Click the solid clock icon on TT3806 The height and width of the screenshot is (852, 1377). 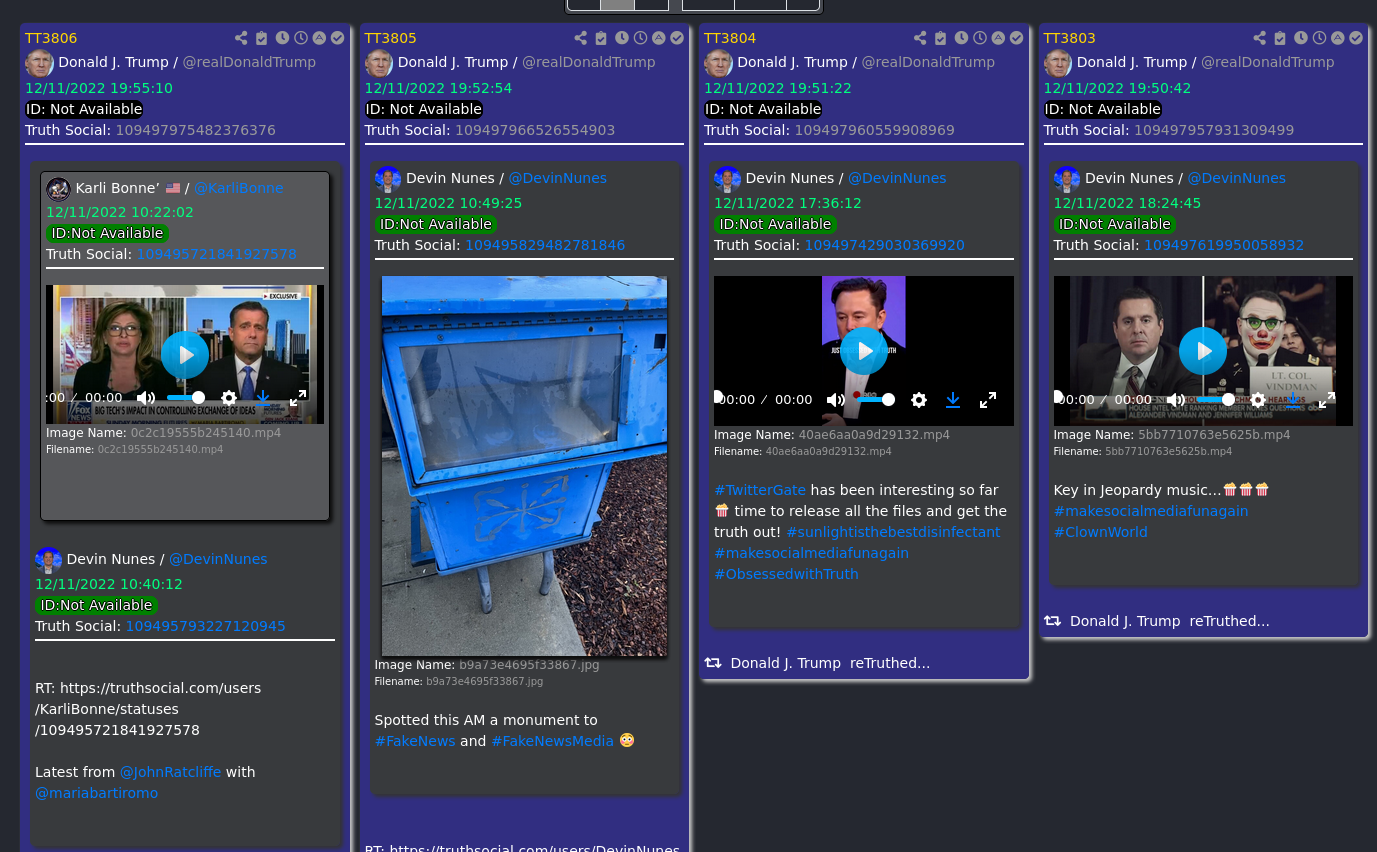[282, 38]
